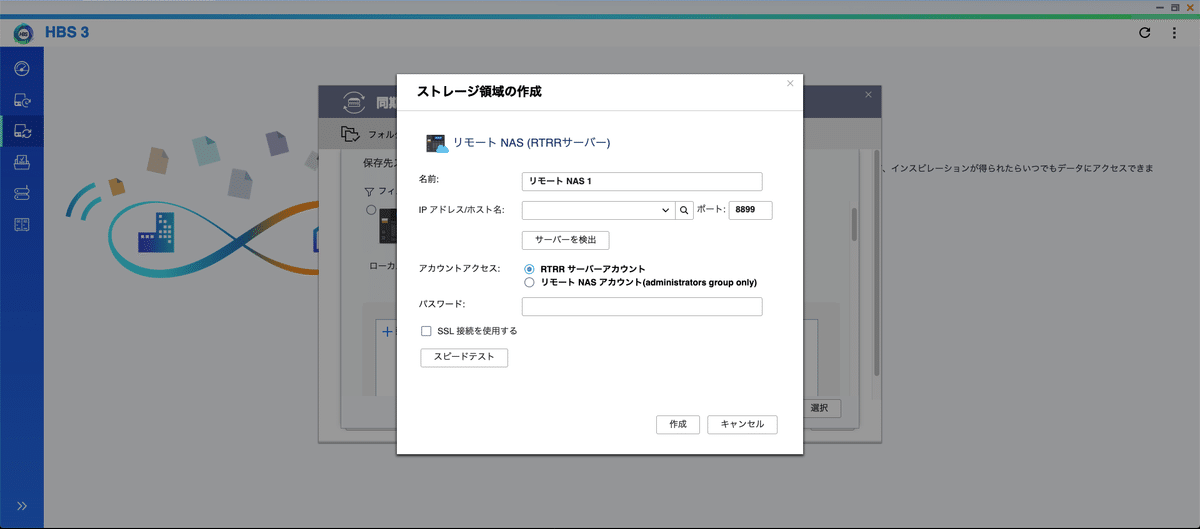Click the plus icon in background window
This screenshot has height=529, width=1200.
point(389,331)
